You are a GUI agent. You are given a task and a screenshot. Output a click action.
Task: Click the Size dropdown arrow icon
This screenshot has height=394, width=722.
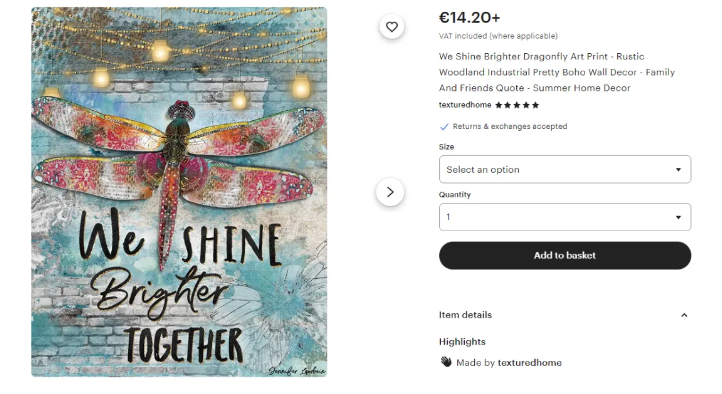(x=678, y=170)
